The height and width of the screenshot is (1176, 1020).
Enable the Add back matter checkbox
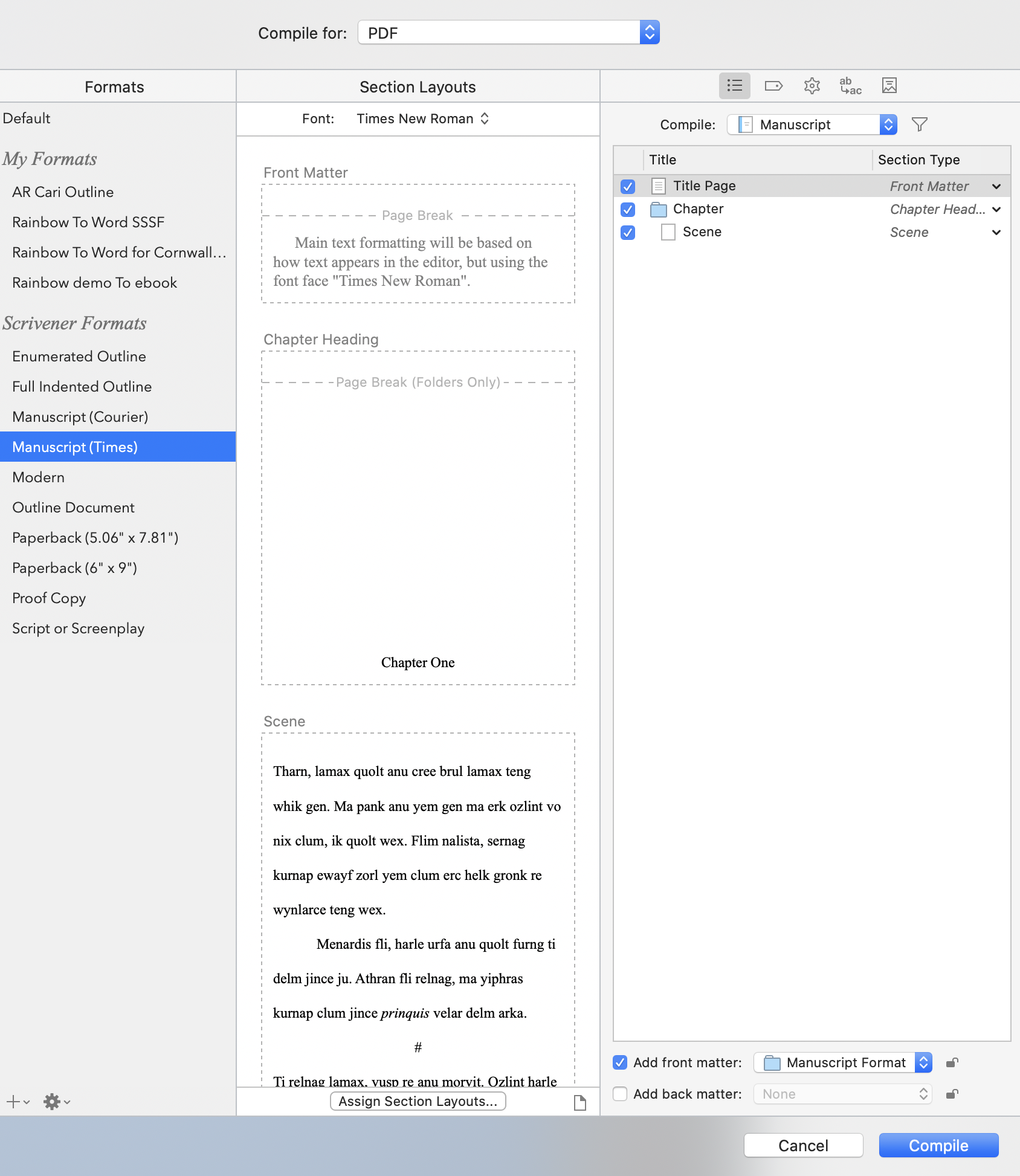click(x=620, y=1094)
